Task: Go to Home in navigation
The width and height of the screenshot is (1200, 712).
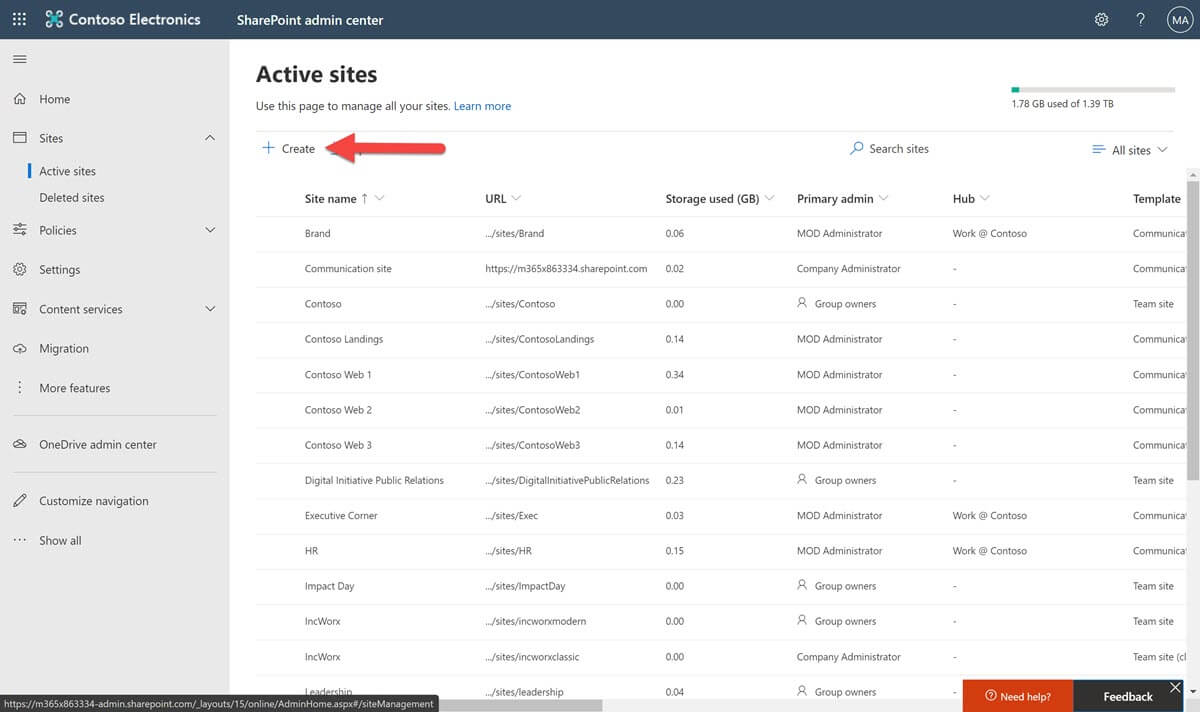Action: point(55,99)
